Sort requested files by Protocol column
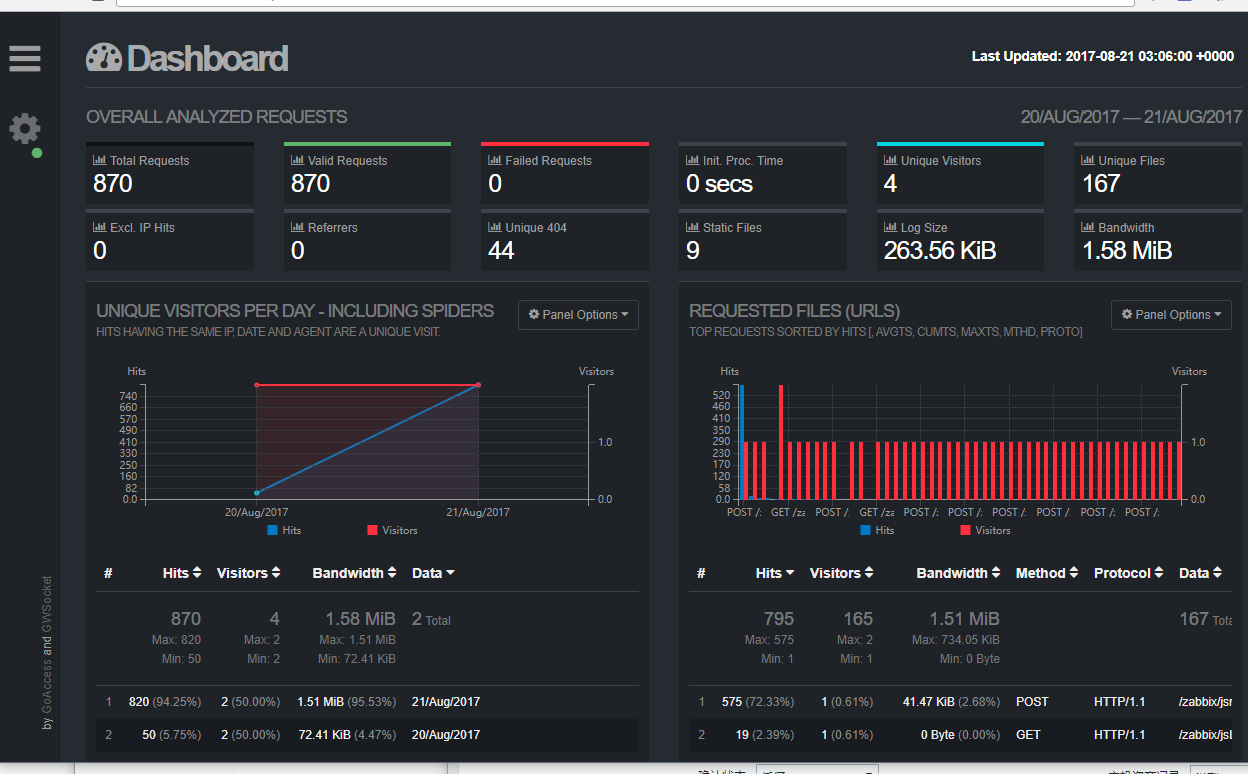 tap(1128, 573)
